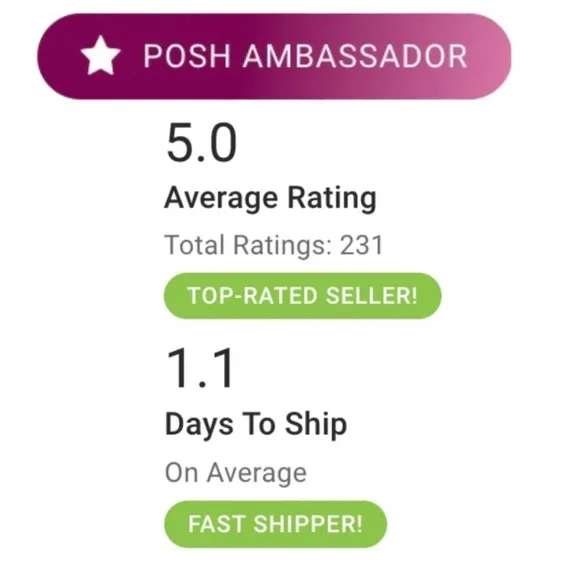Screen dimensions: 580x580
Task: Select the word POSH in banner
Action: click(x=187, y=56)
